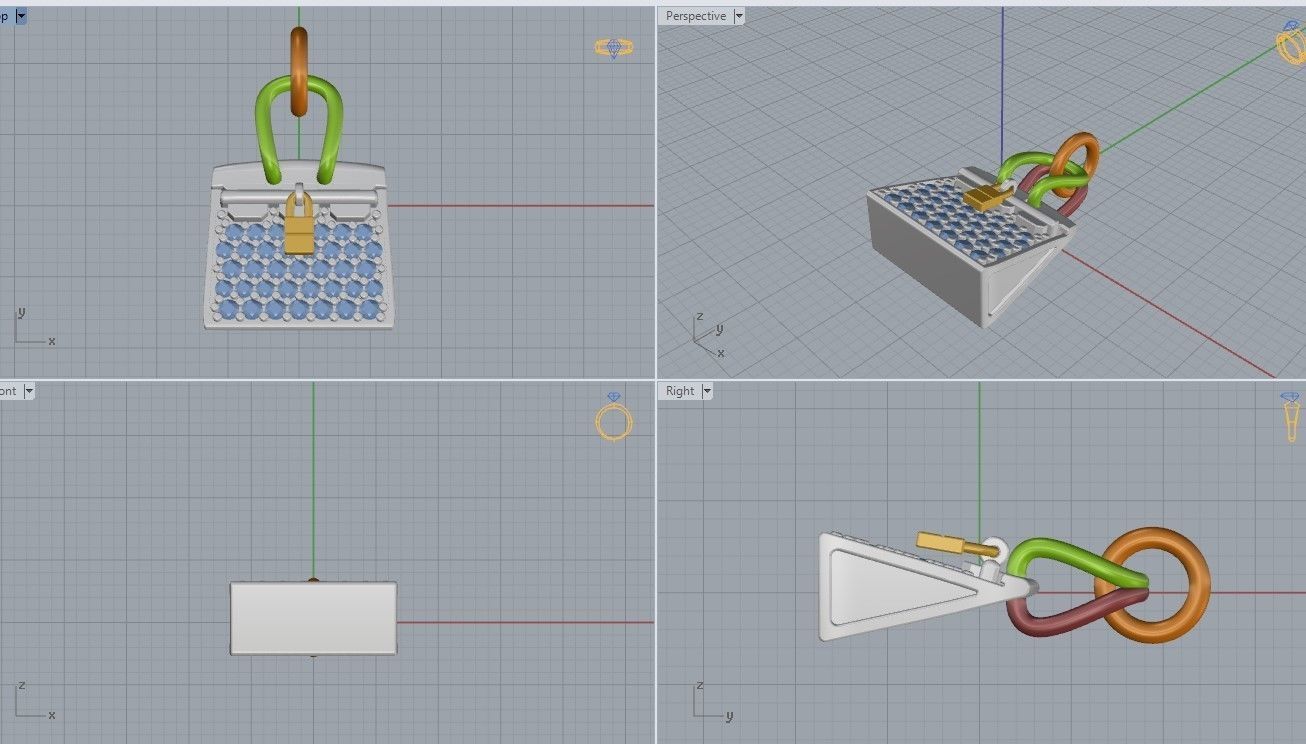This screenshot has height=744, width=1306.
Task: Click the Right viewport title label
Action: point(680,391)
